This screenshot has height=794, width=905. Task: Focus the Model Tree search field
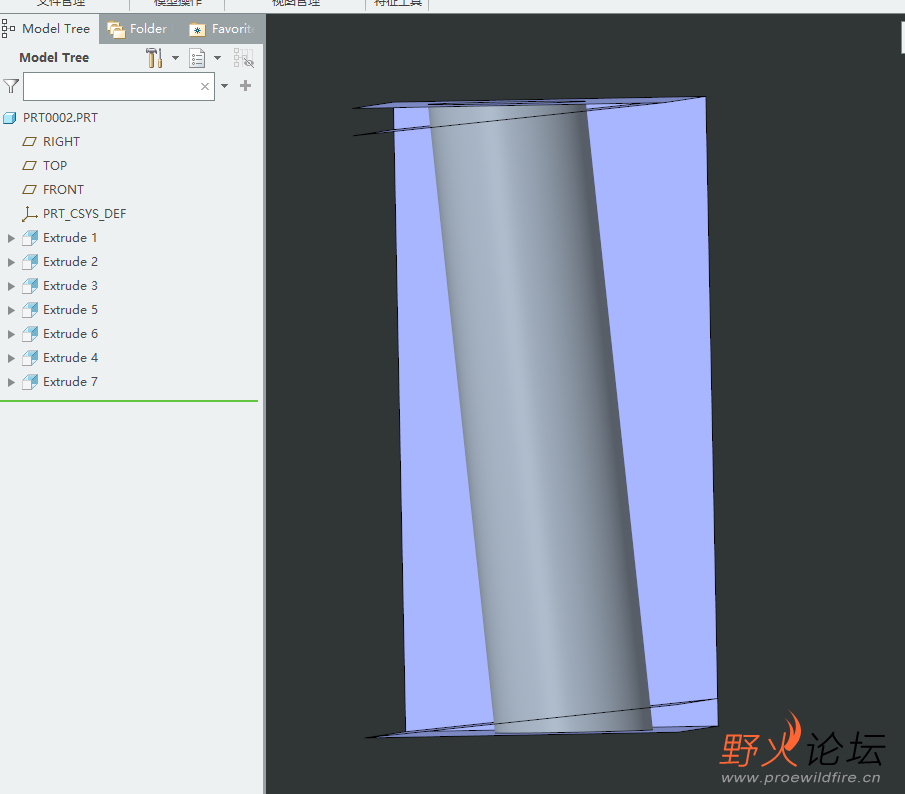[119, 87]
